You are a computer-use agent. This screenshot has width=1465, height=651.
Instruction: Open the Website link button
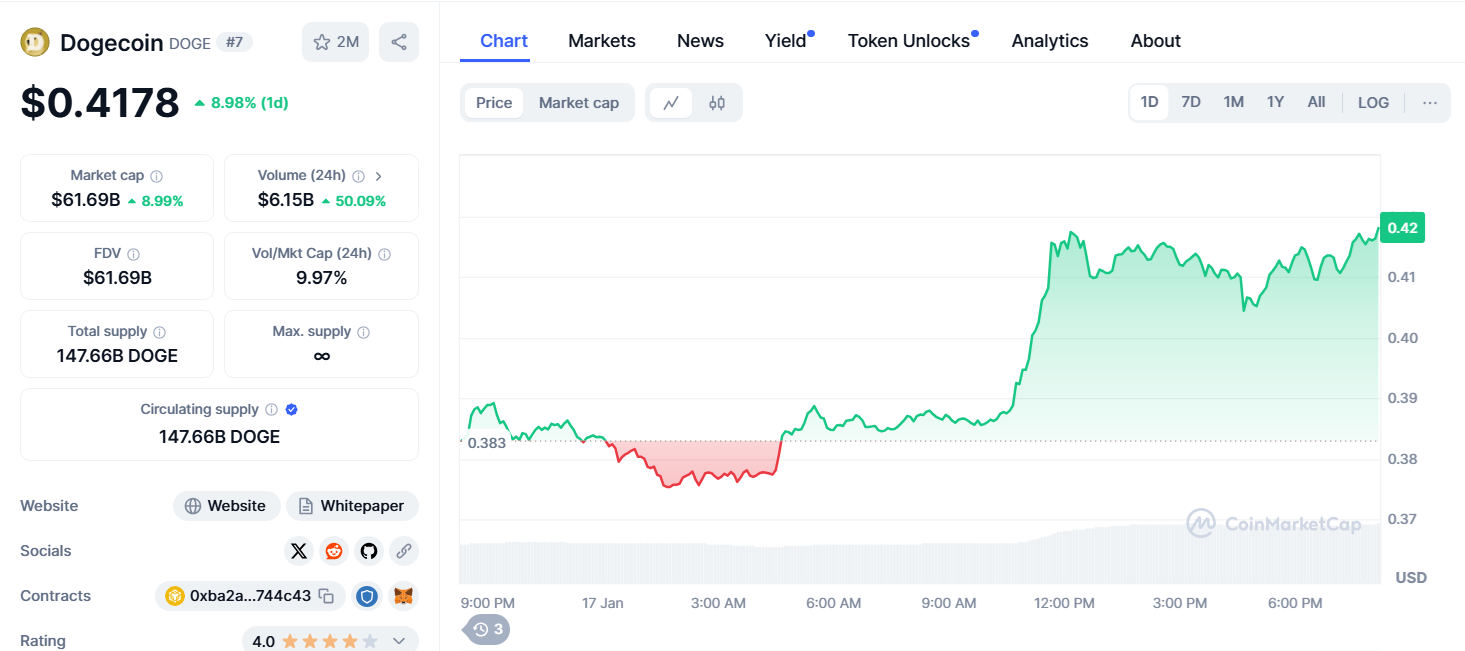pos(226,506)
